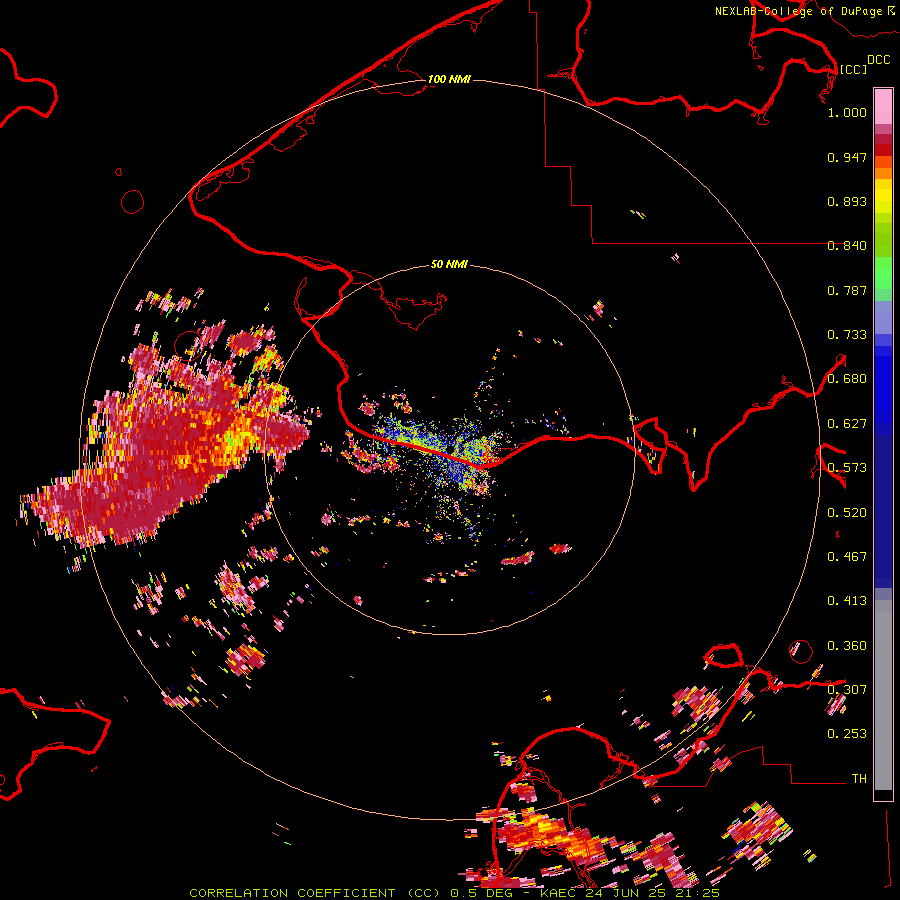Click the 0.573 scale value
The width and height of the screenshot is (900, 900).
tap(847, 468)
